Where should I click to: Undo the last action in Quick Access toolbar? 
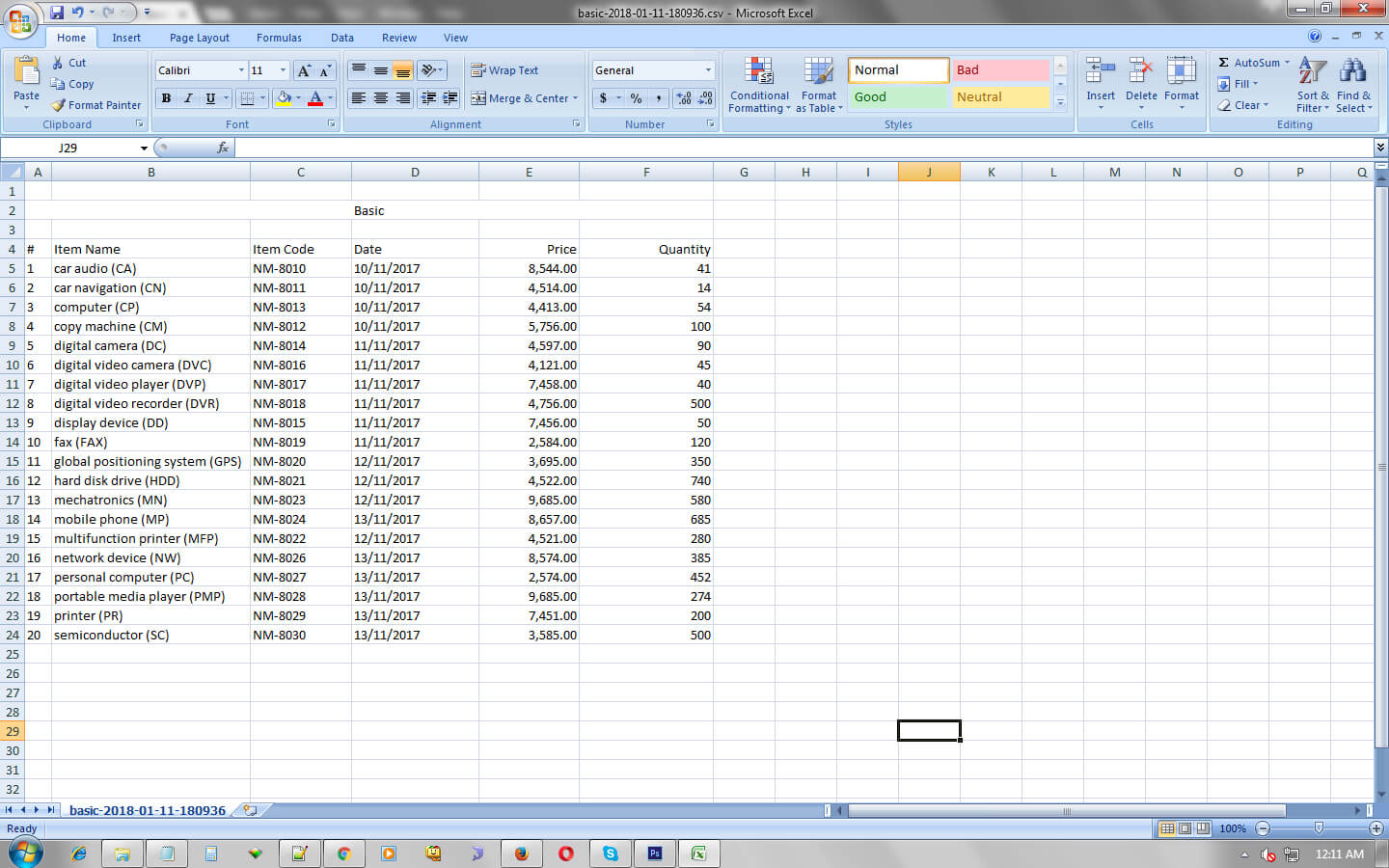78,13
